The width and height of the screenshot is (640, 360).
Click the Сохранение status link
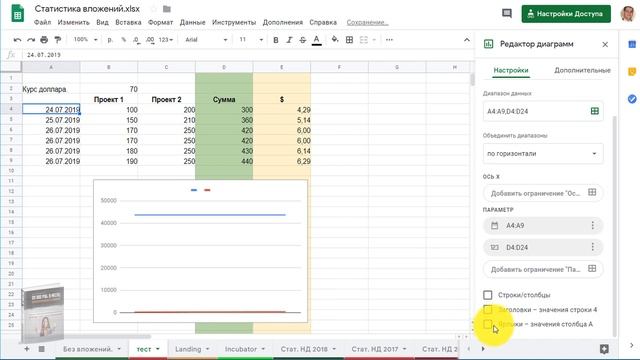(x=367, y=22)
